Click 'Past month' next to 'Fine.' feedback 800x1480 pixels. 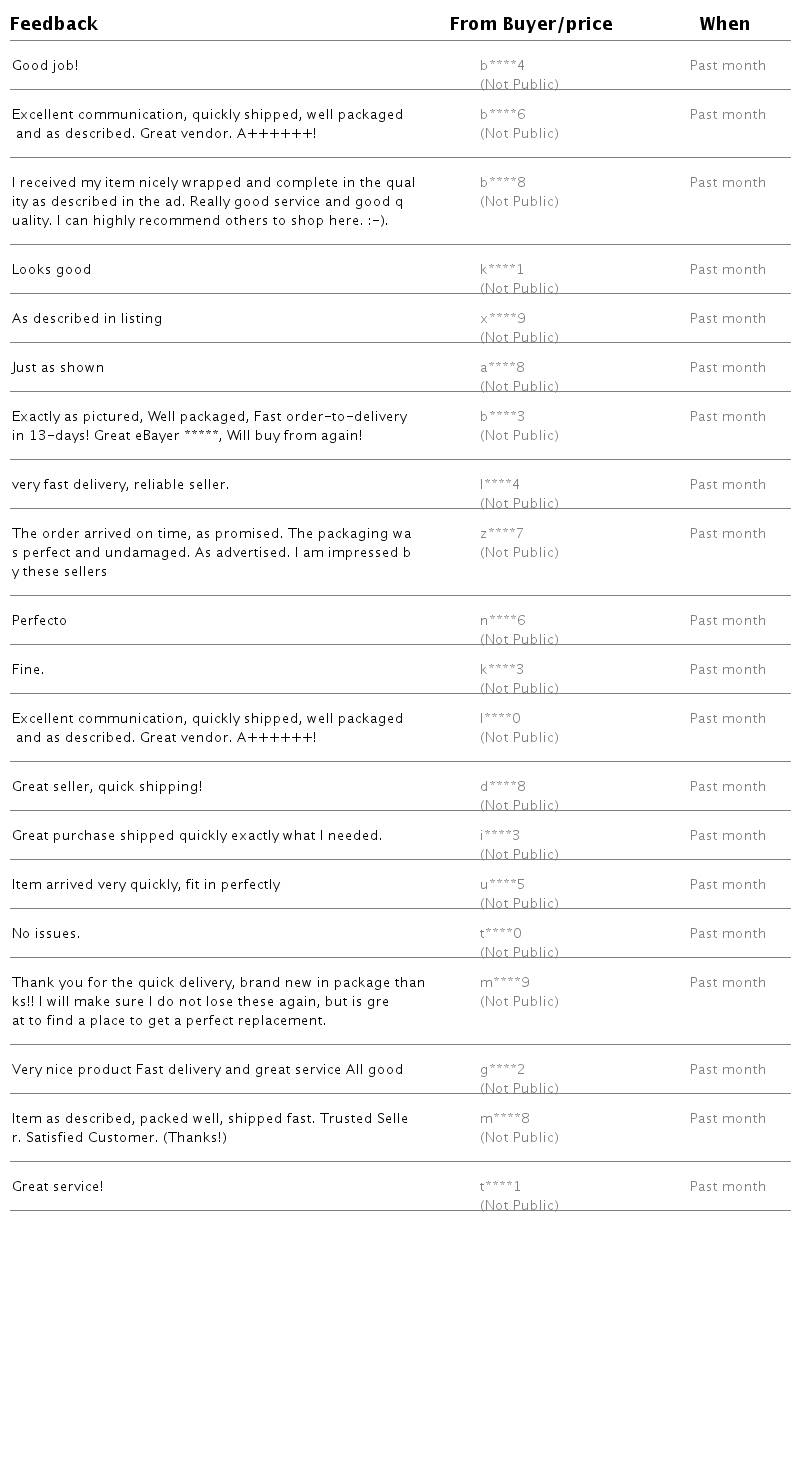point(727,670)
